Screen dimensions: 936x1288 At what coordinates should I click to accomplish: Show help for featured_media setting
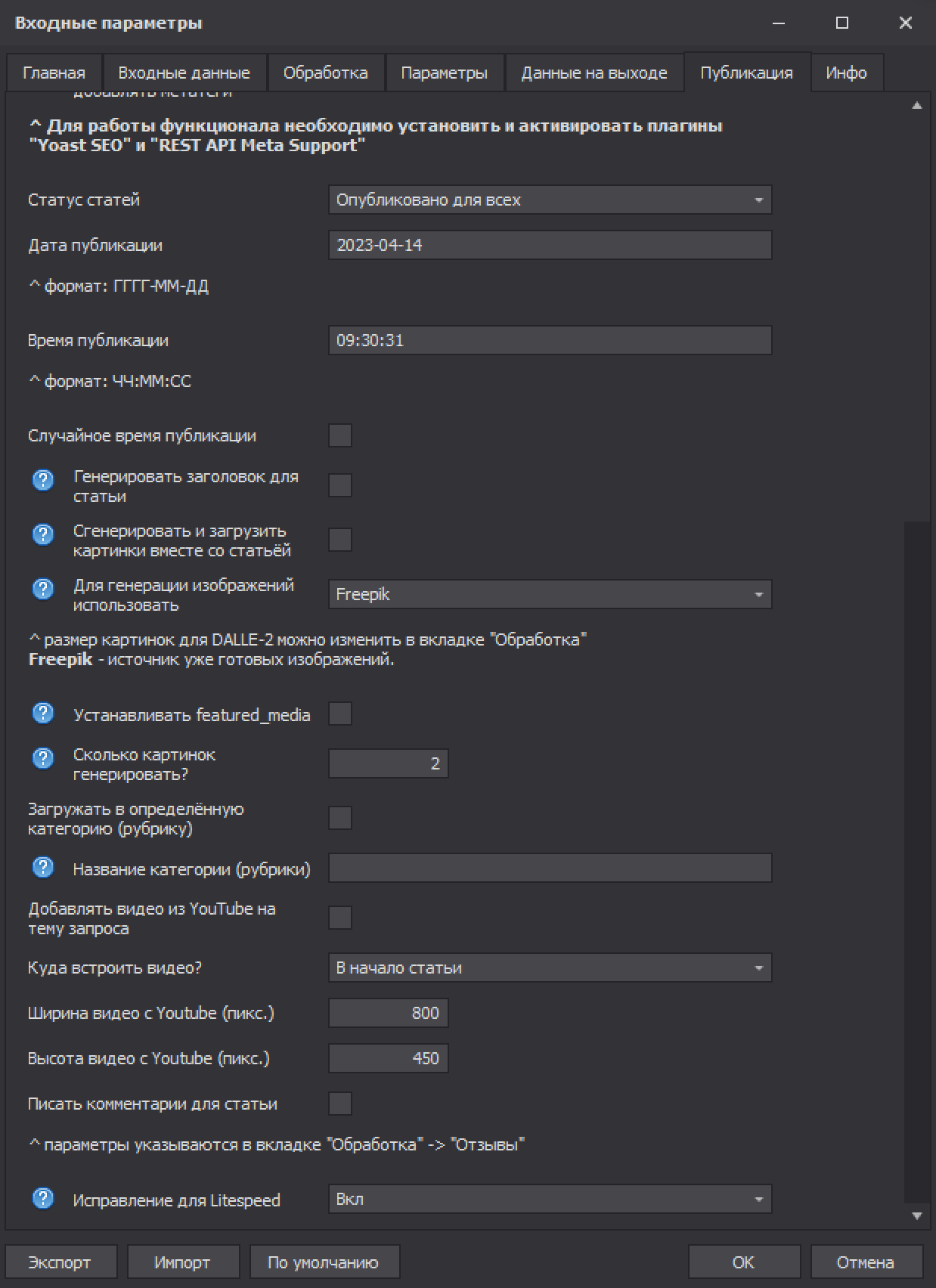tap(43, 713)
